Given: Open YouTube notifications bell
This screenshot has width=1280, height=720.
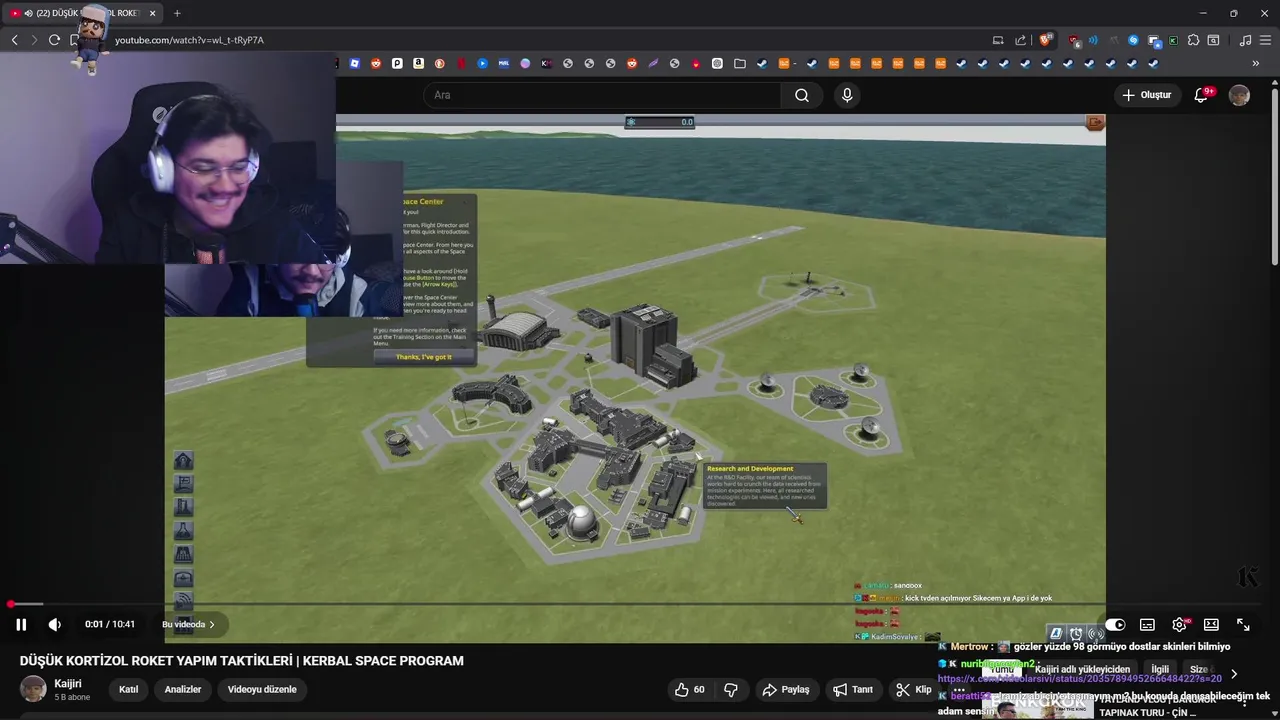Looking at the screenshot, I should point(1202,95).
